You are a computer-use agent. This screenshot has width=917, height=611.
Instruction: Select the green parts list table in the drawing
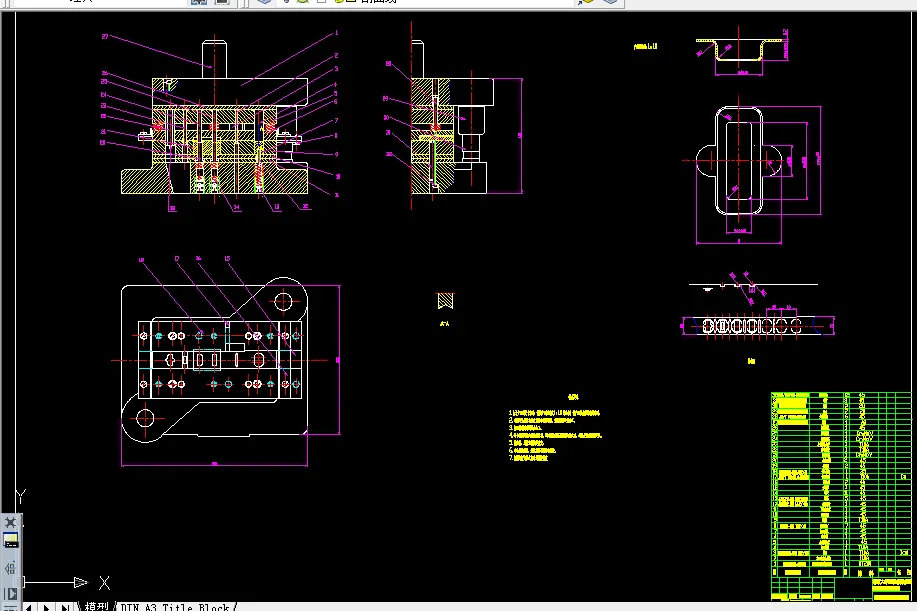[841, 496]
